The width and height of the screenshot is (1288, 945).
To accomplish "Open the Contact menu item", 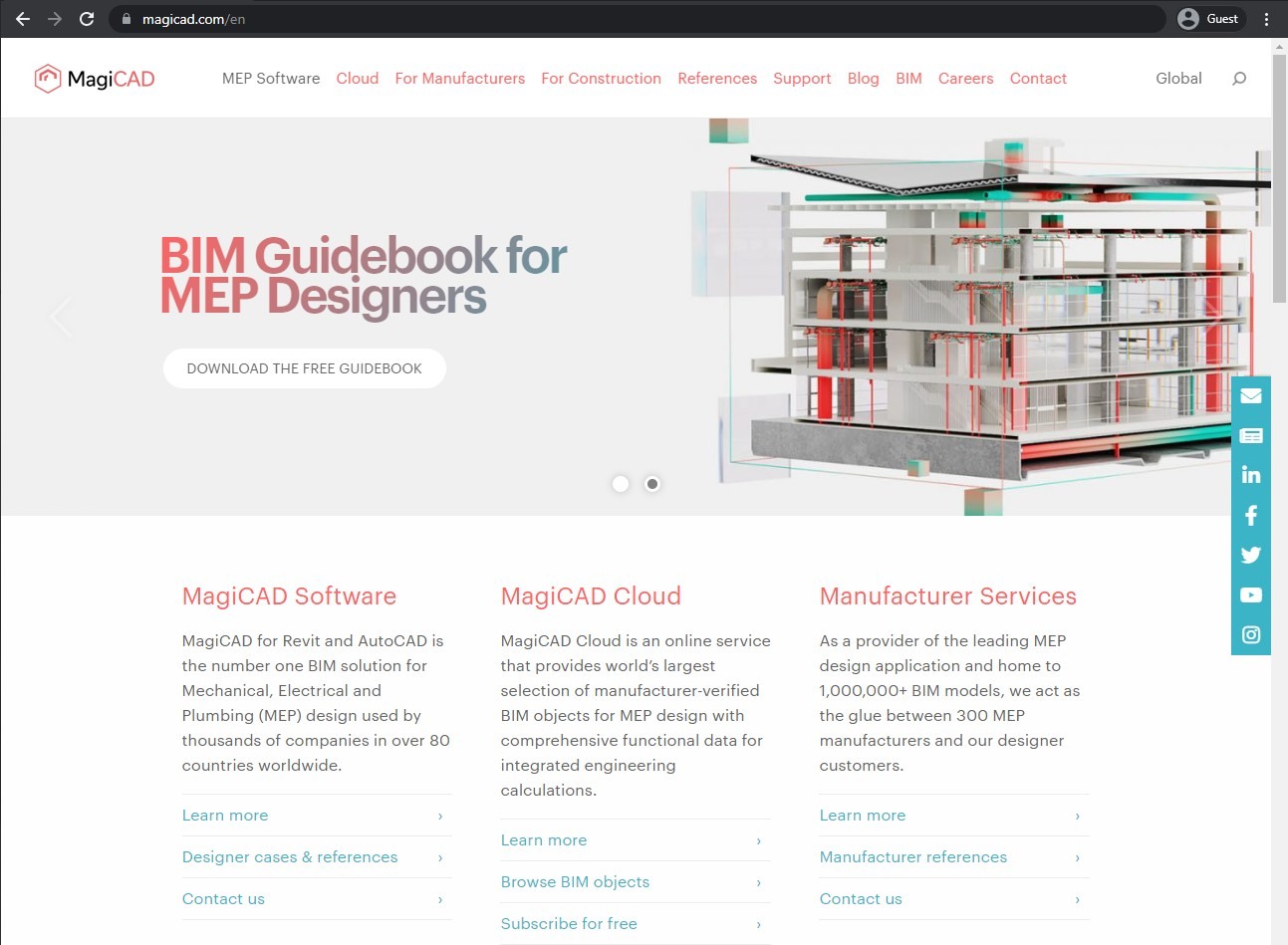I will (x=1038, y=79).
